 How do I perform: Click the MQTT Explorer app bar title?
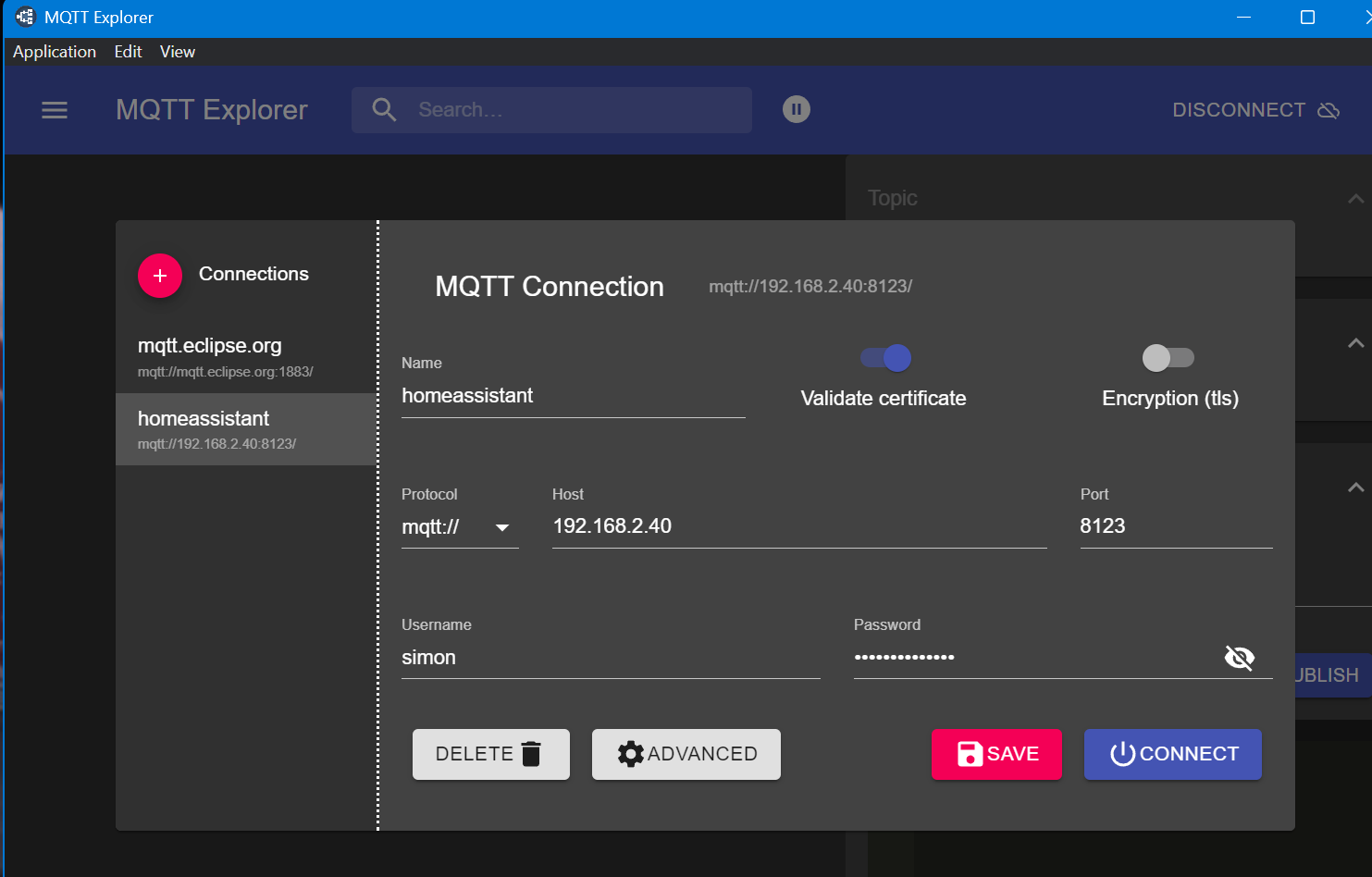point(212,110)
